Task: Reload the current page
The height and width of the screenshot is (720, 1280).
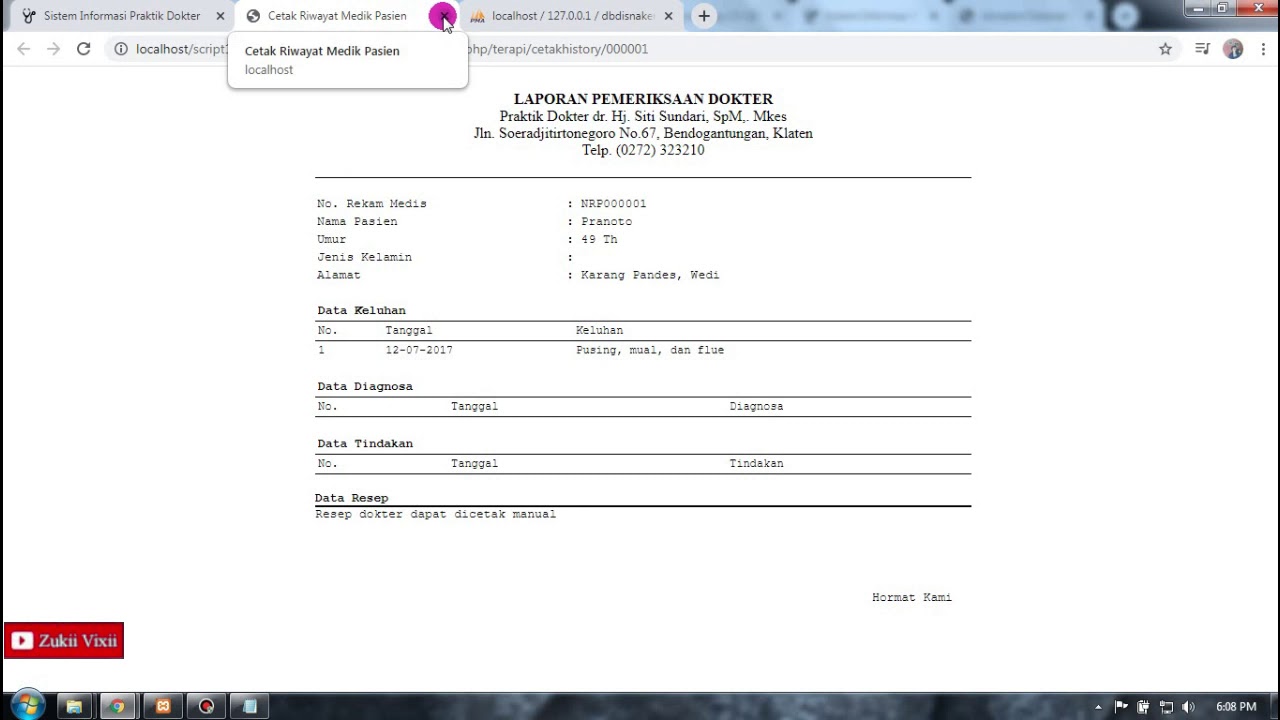Action: click(84, 49)
